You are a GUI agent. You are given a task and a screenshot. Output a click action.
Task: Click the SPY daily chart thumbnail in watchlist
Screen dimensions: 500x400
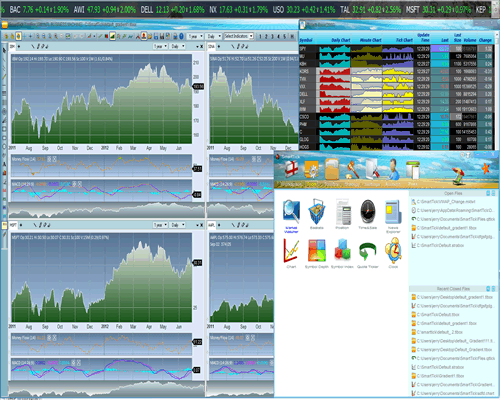point(335,49)
